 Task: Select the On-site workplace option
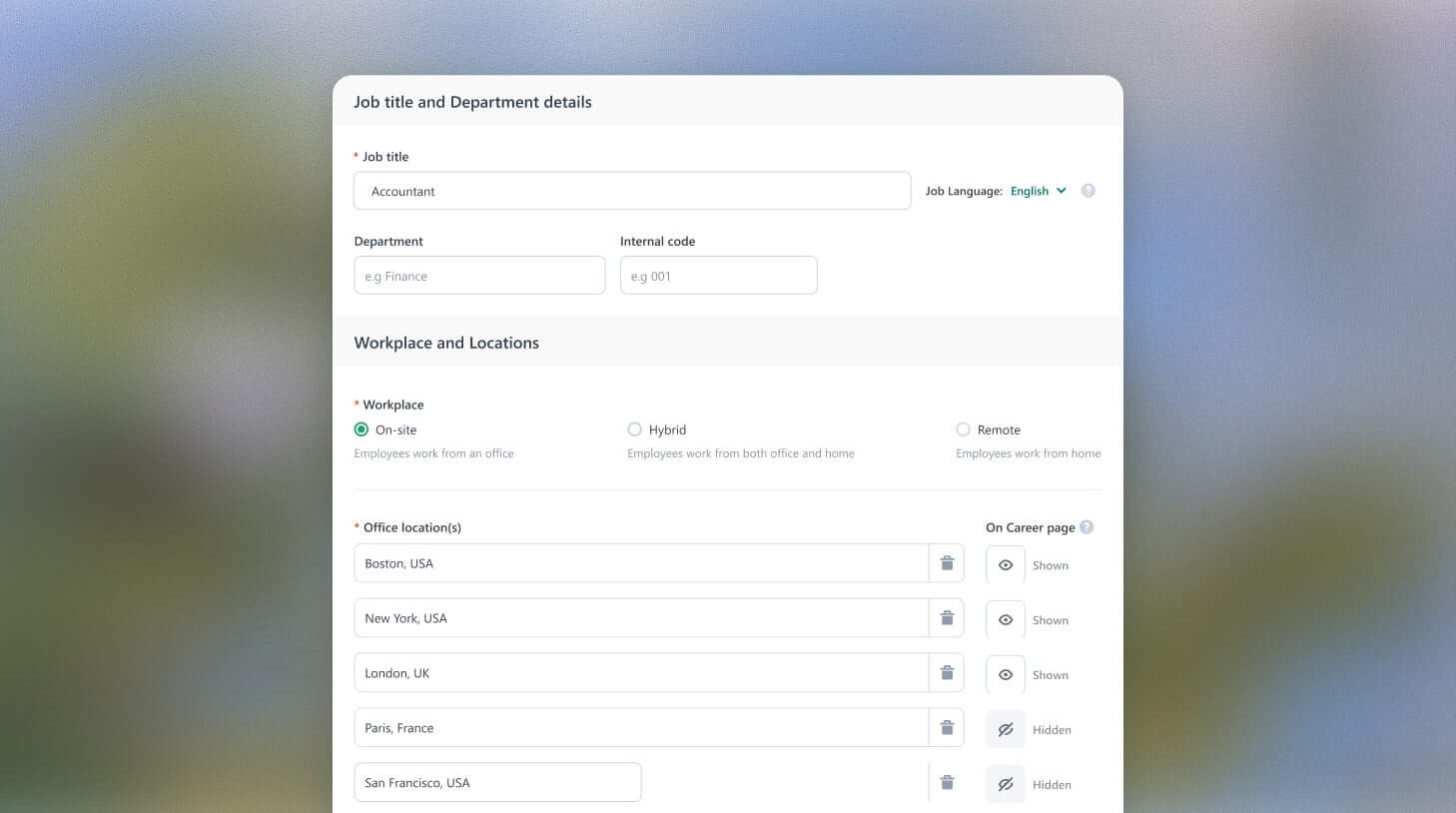362,429
